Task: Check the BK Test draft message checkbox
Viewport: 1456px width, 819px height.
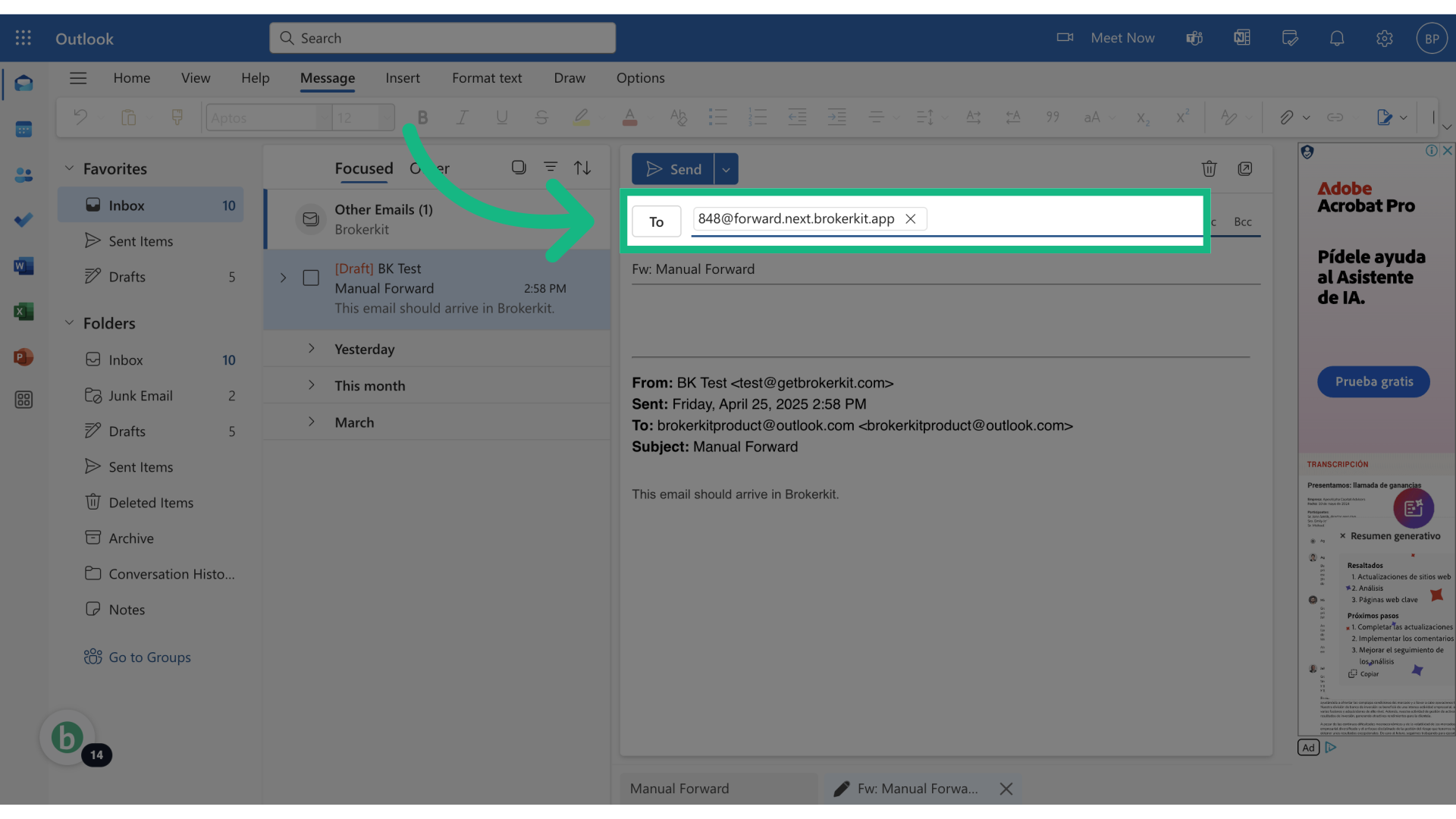Action: click(311, 278)
